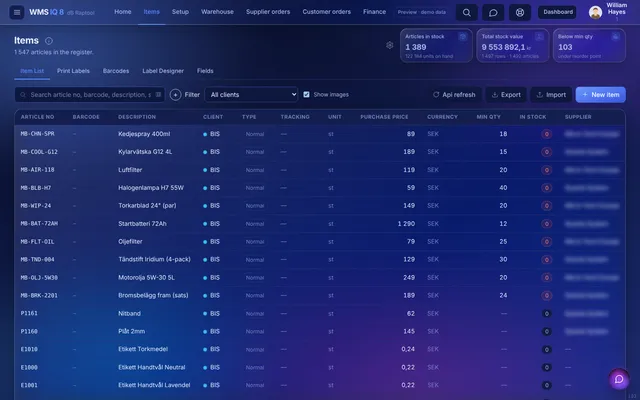This screenshot has width=640, height=400.
Task: Go to Home menu
Action: (122, 12)
